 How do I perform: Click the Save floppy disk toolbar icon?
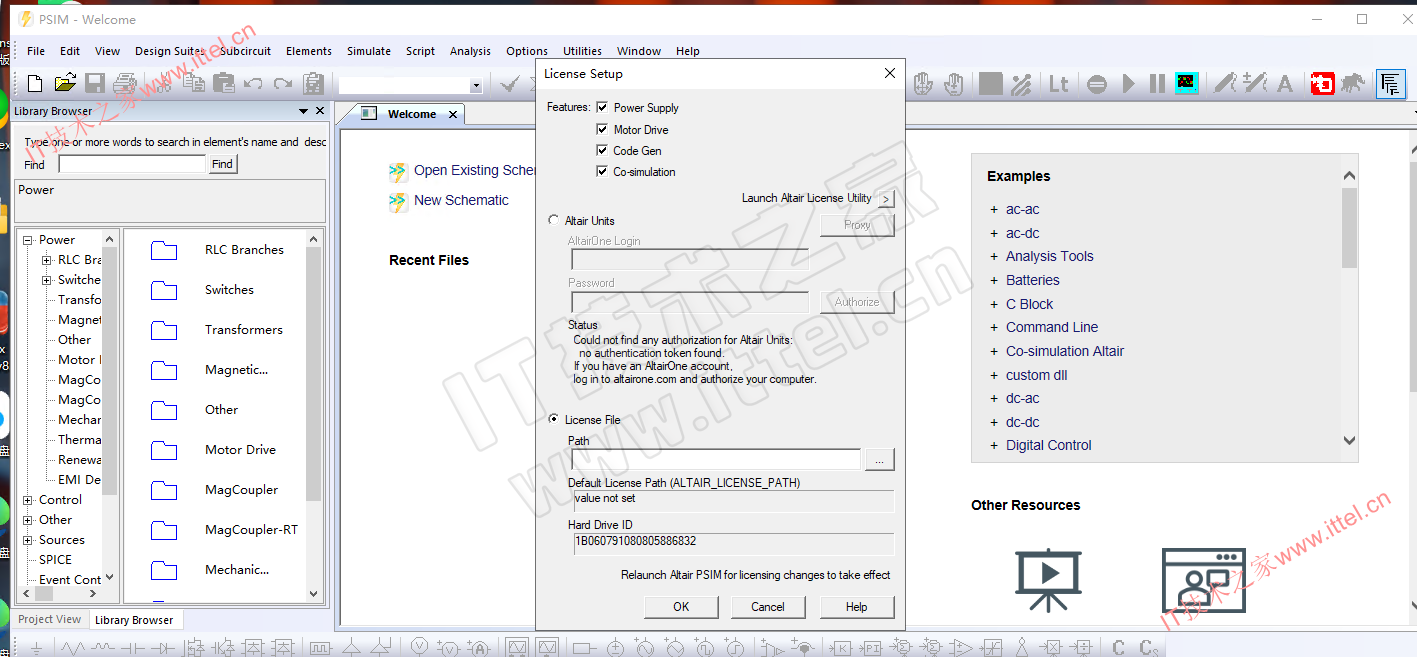click(95, 84)
